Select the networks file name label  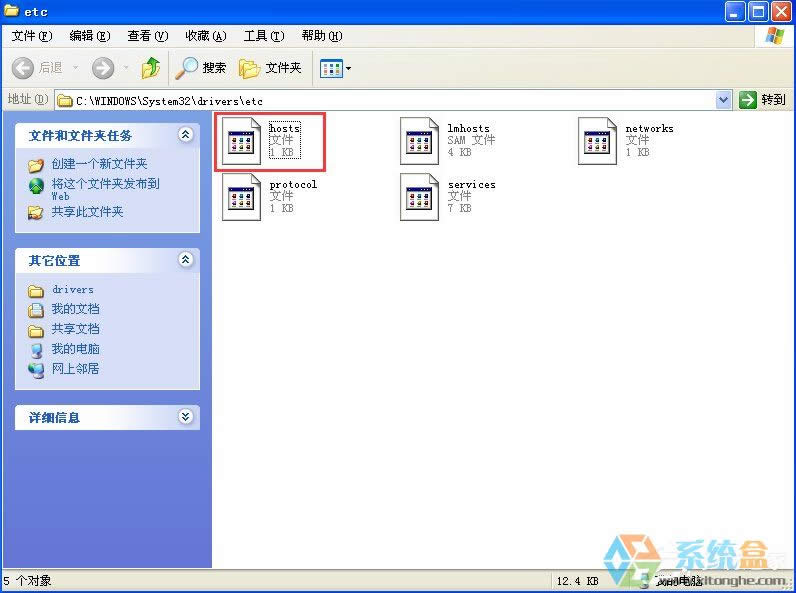point(649,128)
